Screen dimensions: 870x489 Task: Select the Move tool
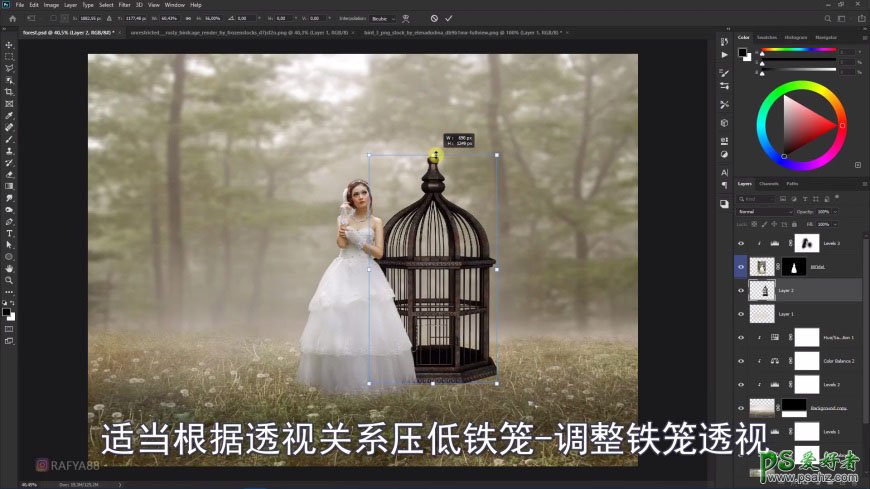point(9,45)
